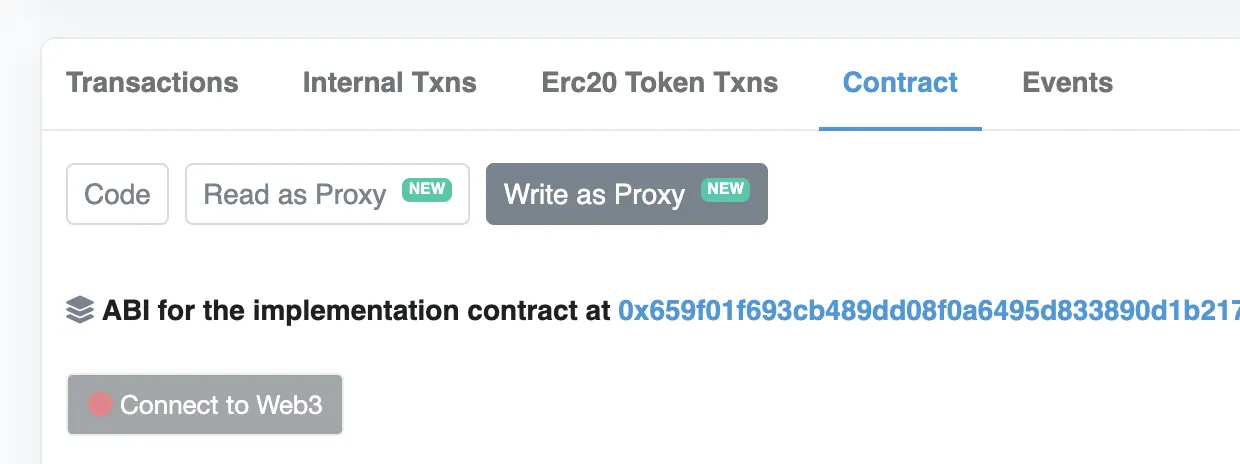Click the empty gray area above the card
The height and width of the screenshot is (464, 1240).
[600, 18]
